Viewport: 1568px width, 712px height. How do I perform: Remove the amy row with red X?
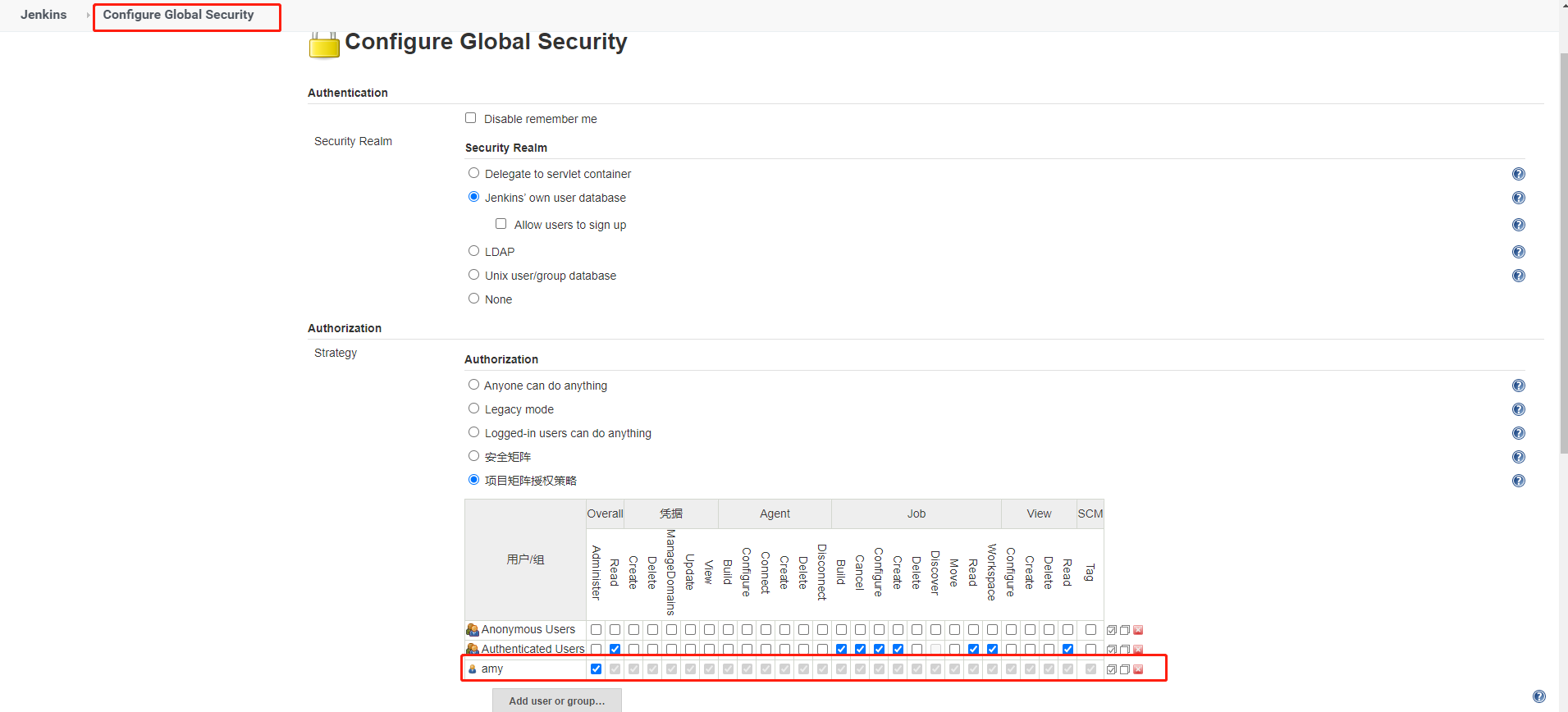[x=1138, y=669]
